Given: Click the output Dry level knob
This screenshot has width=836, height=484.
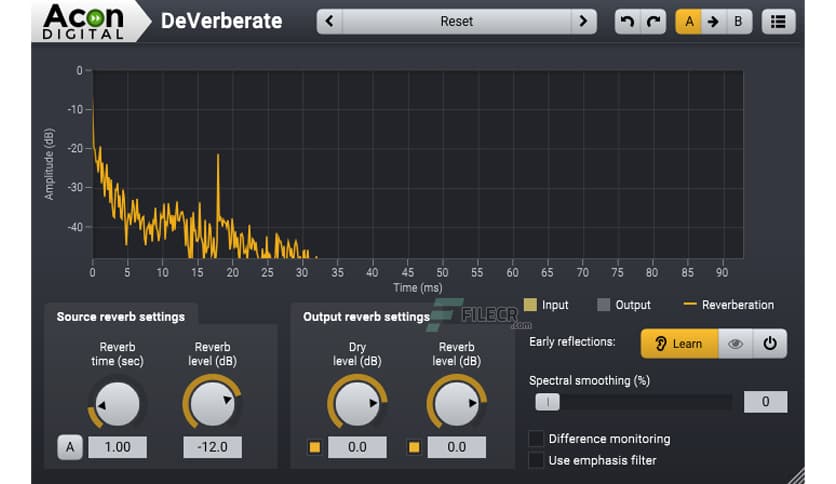Looking at the screenshot, I should (x=357, y=404).
